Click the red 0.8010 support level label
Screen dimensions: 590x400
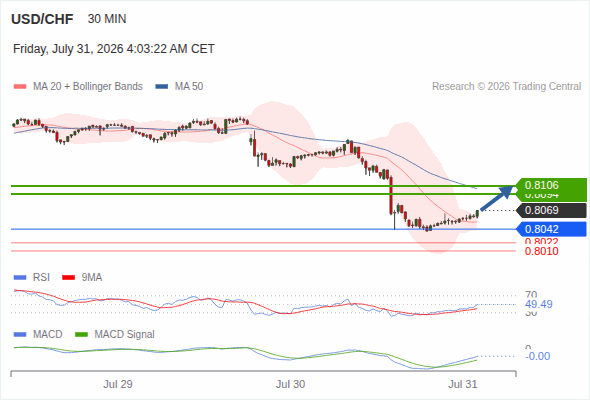[x=541, y=251]
